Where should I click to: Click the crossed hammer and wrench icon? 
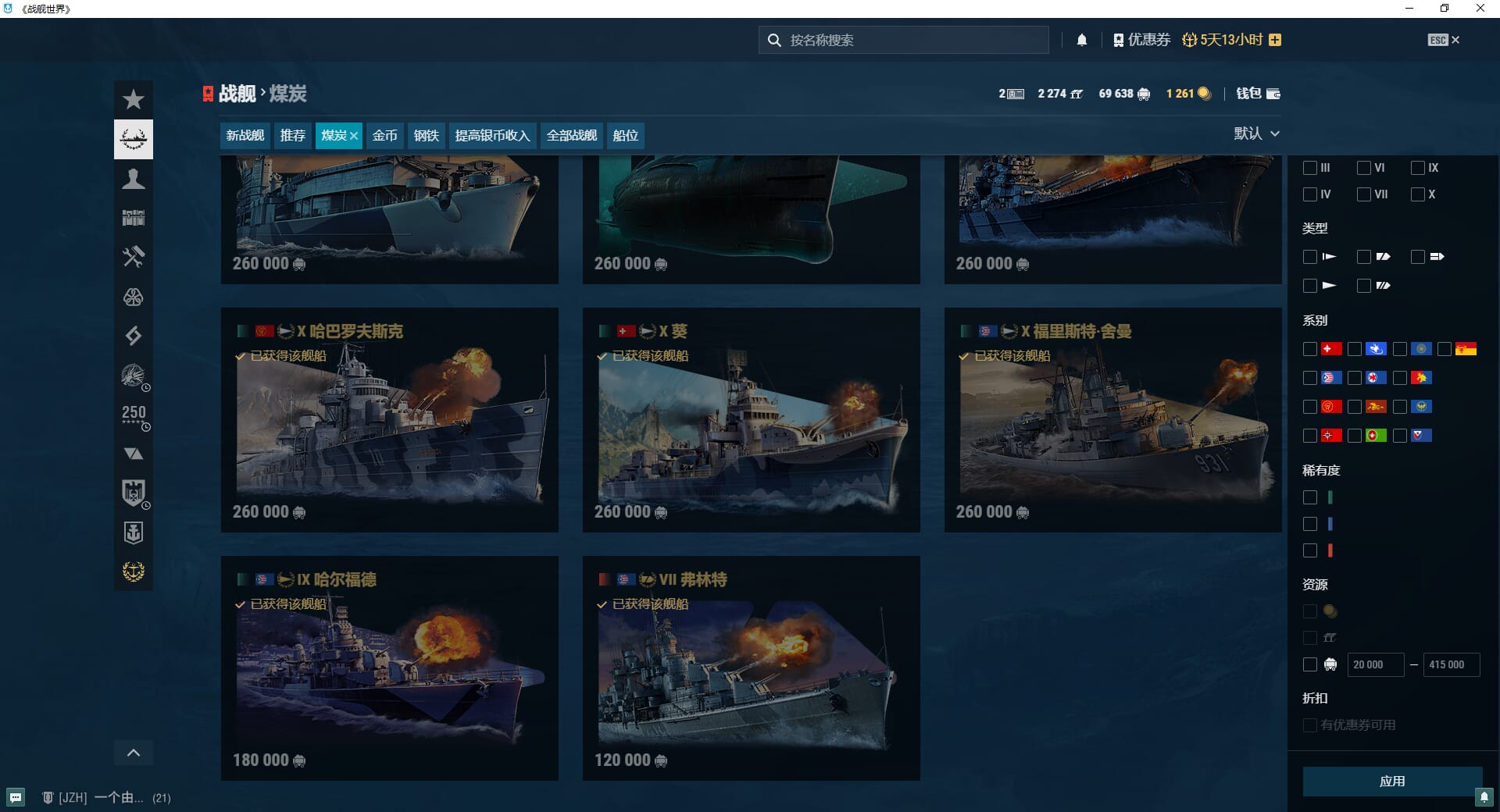pyautogui.click(x=134, y=257)
